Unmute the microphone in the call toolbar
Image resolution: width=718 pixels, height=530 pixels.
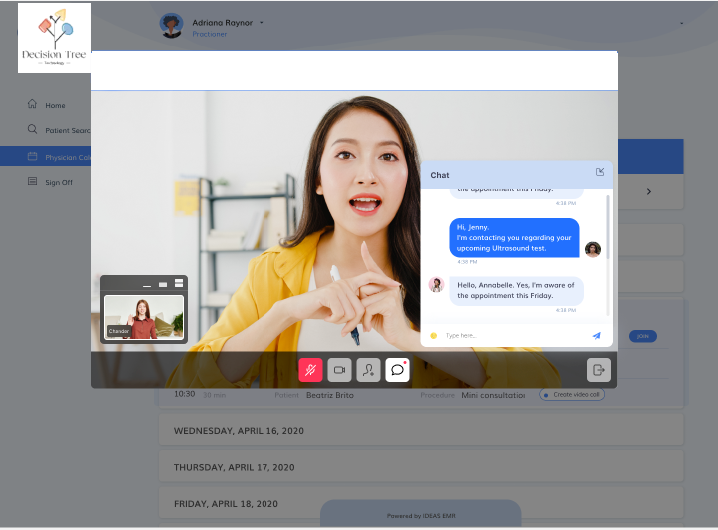(x=310, y=370)
